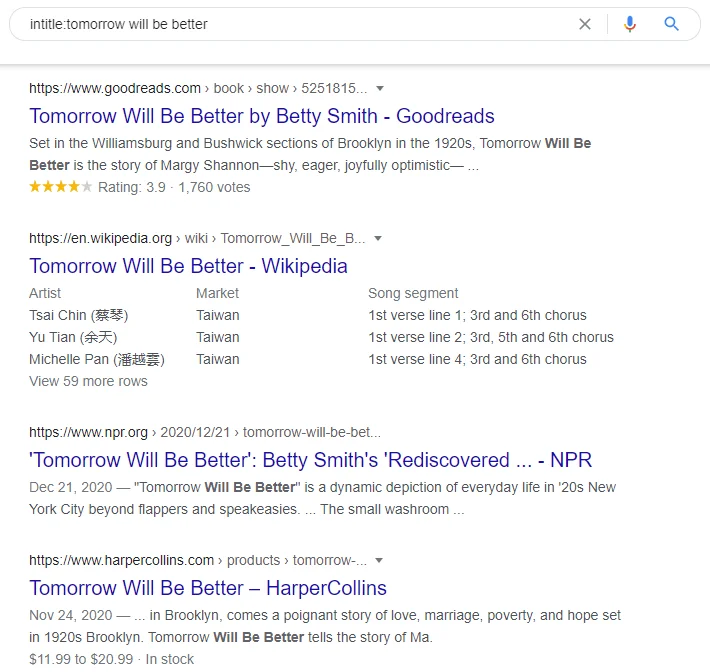Open 'Tomorrow Will Be Better by Betty Smith - Goodreads'
Screen dimensions: 710x672
click(262, 116)
